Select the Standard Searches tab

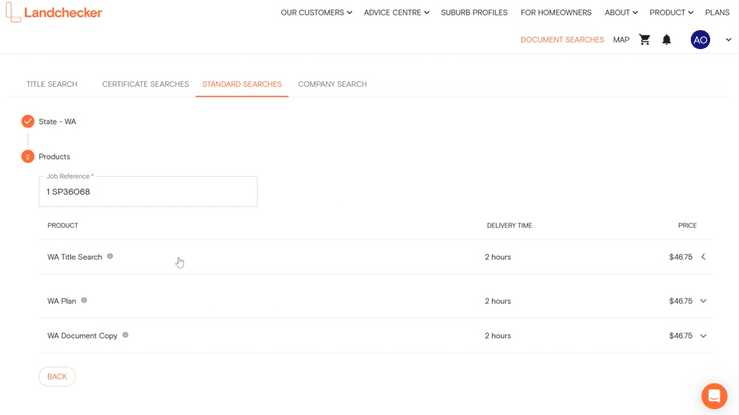(x=242, y=84)
